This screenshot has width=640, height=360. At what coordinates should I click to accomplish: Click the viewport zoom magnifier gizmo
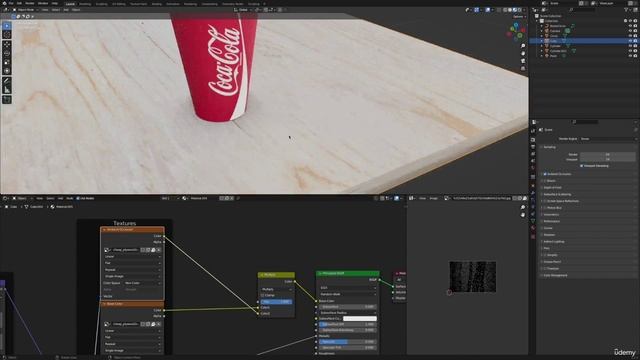tap(523, 46)
